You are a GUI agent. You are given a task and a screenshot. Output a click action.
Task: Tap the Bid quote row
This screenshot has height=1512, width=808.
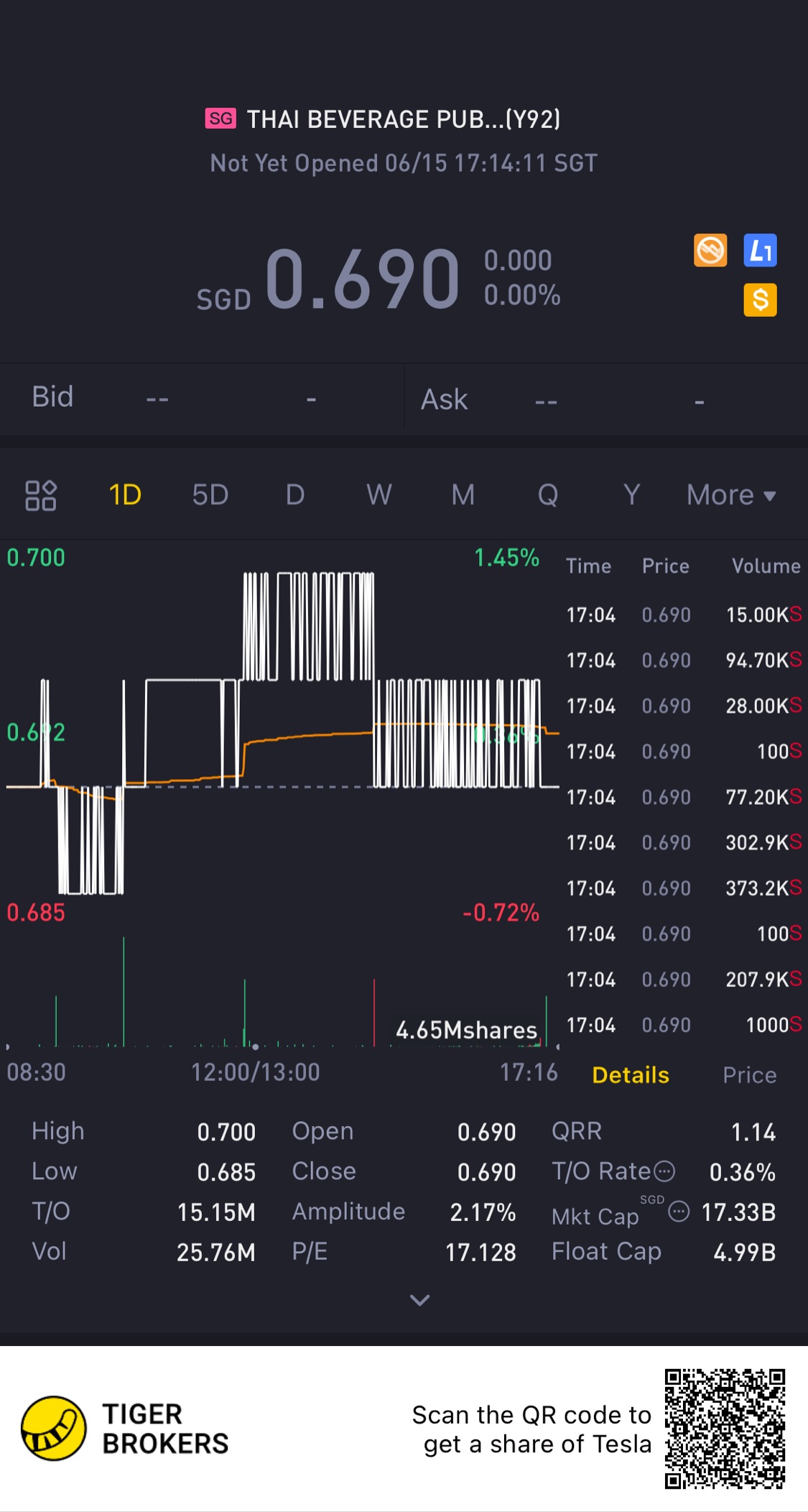[201, 397]
